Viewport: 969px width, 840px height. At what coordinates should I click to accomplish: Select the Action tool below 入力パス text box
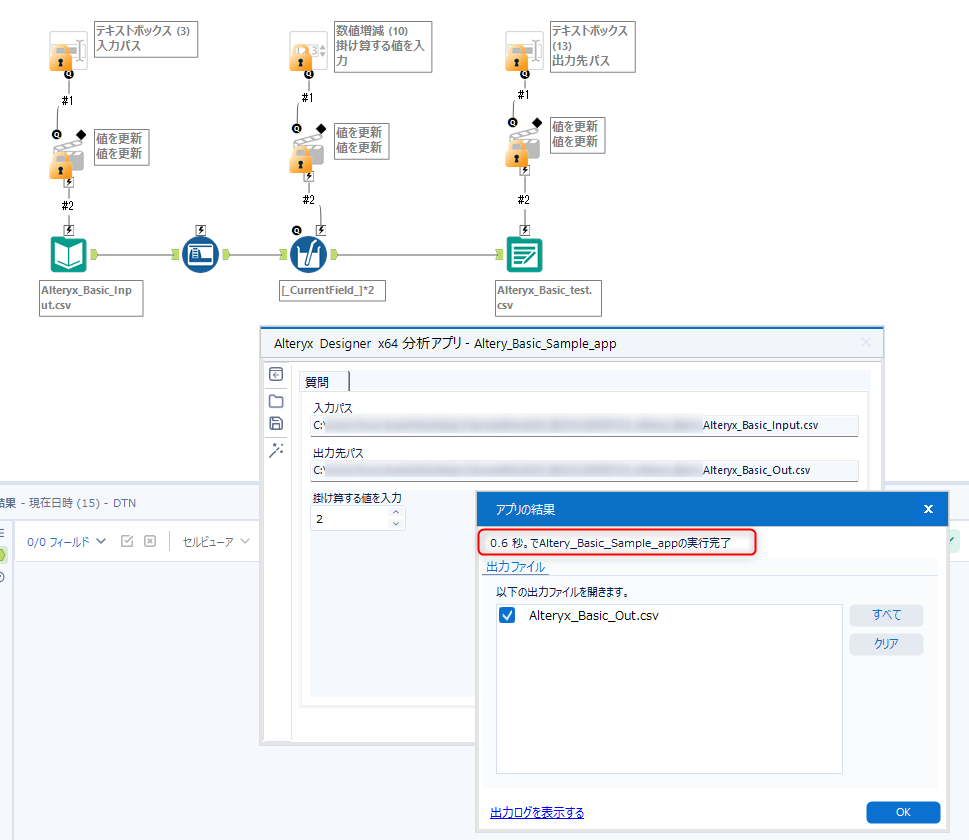pyautogui.click(x=67, y=159)
